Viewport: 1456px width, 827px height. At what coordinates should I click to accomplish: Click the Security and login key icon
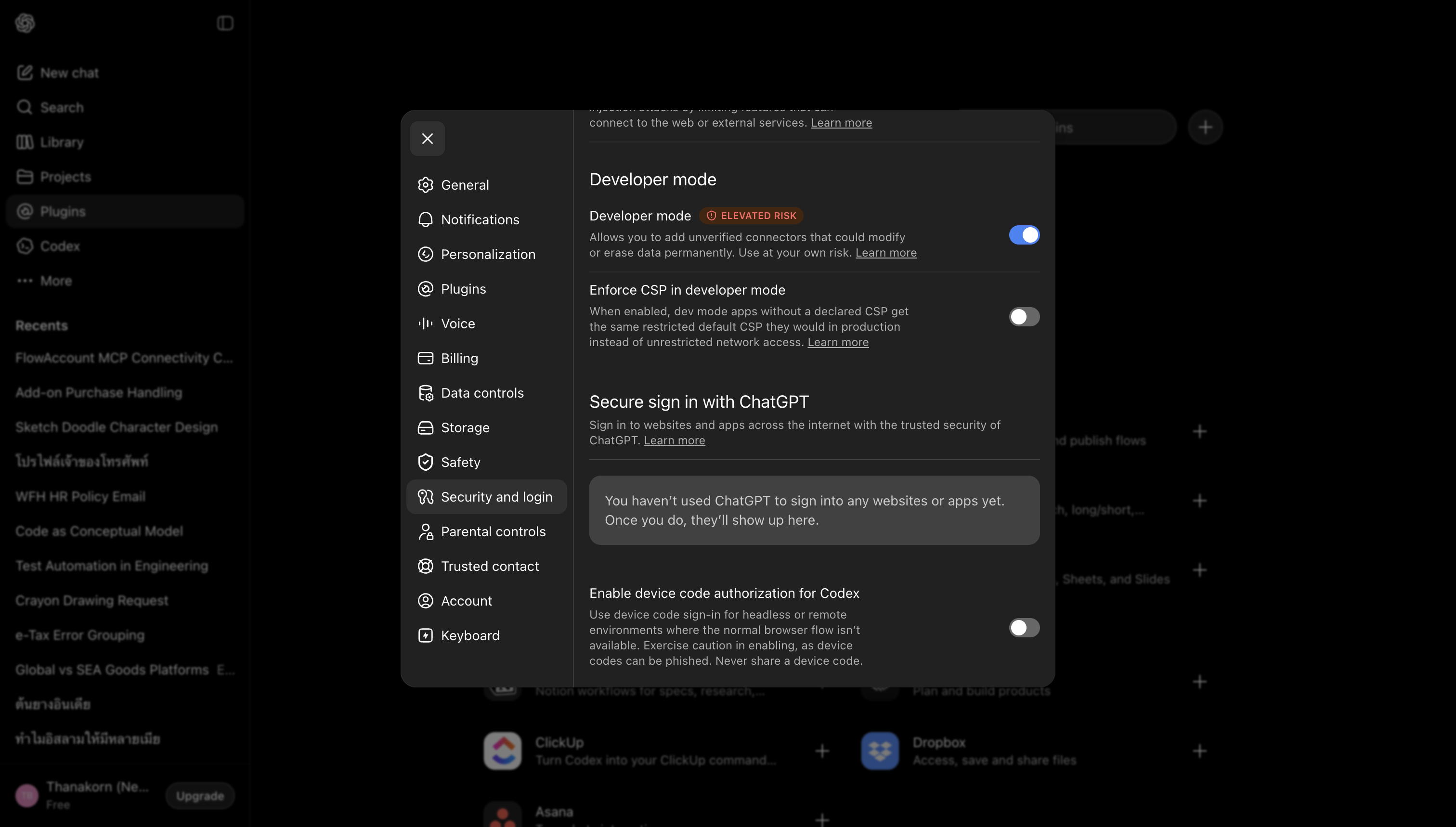[426, 497]
